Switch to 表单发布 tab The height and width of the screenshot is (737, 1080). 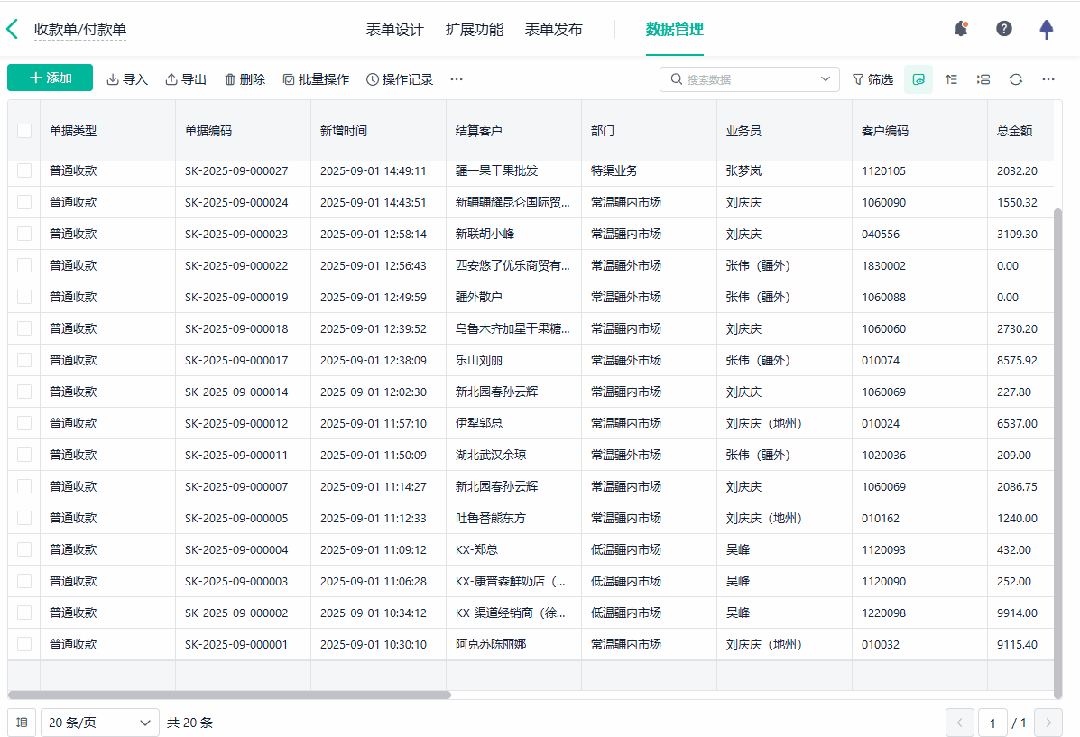(x=554, y=30)
